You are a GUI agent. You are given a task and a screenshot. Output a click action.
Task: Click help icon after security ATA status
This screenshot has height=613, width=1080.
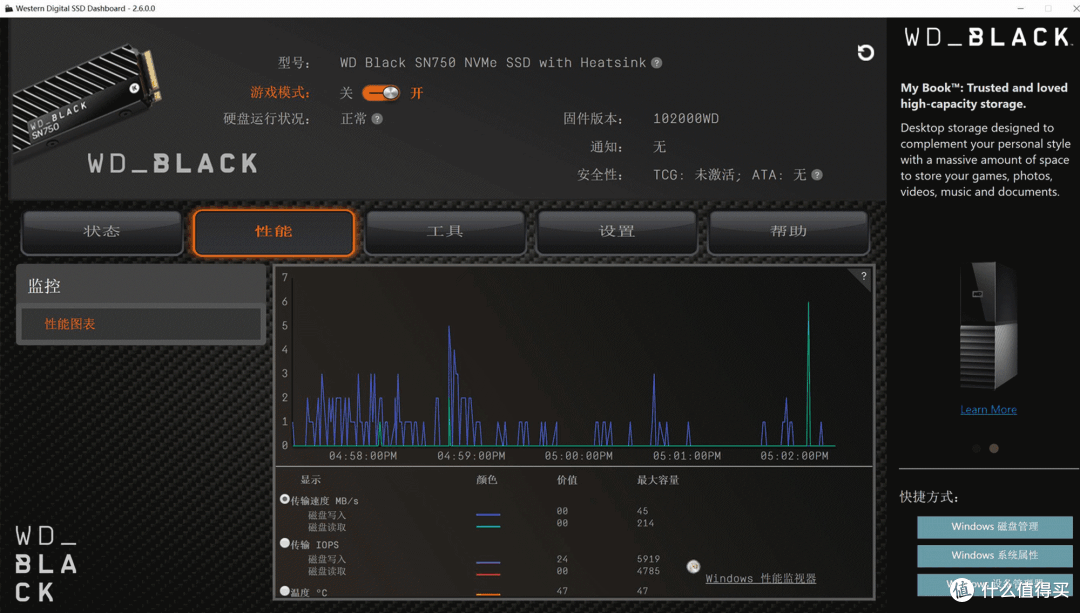(x=817, y=175)
